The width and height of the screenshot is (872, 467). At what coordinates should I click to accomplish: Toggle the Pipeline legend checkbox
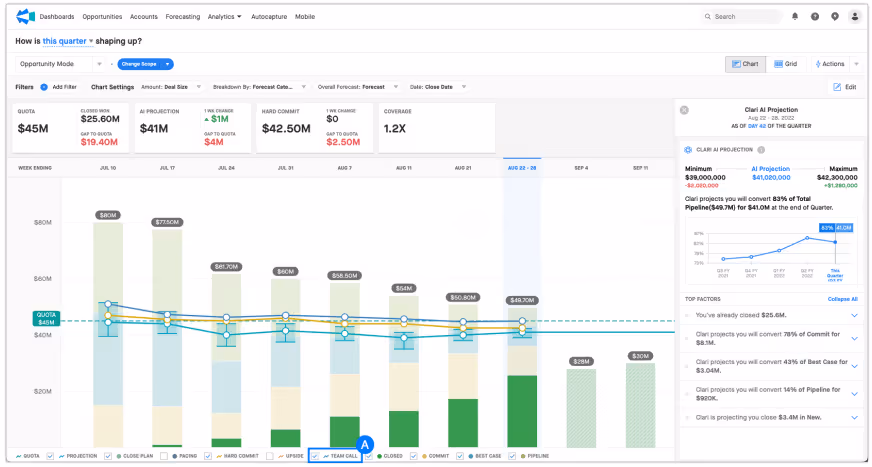click(x=512, y=456)
